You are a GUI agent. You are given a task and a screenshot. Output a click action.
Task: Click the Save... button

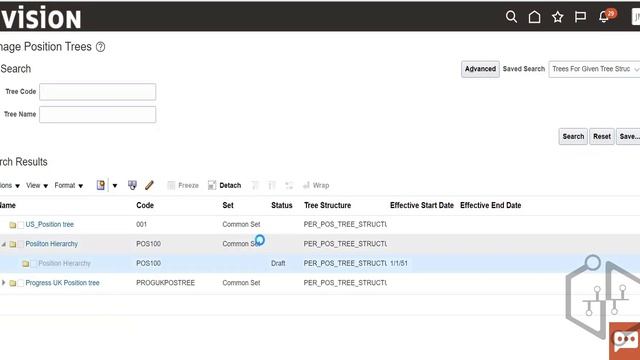click(628, 136)
